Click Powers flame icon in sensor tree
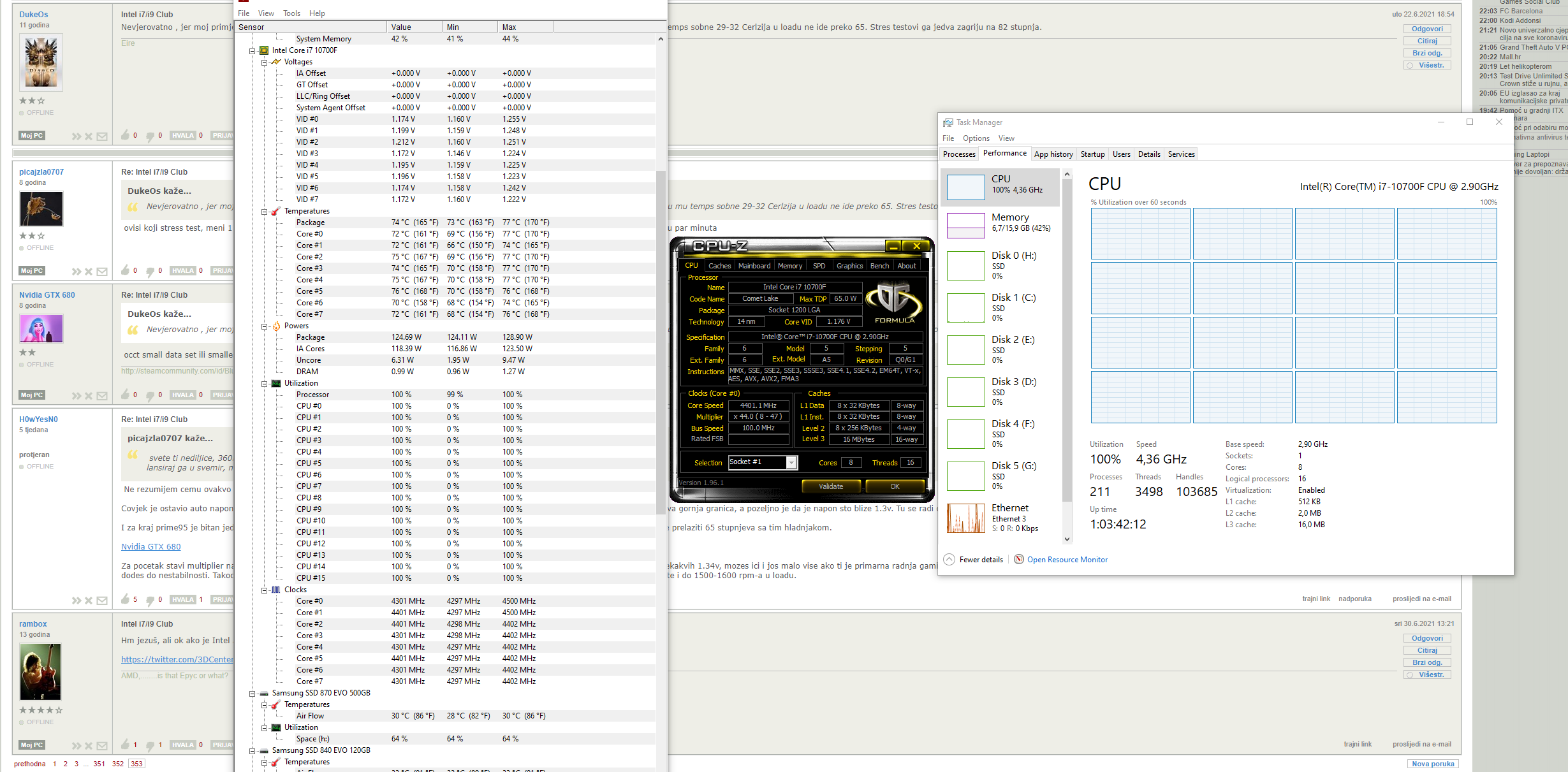This screenshot has height=772, width=1568. pyautogui.click(x=276, y=326)
